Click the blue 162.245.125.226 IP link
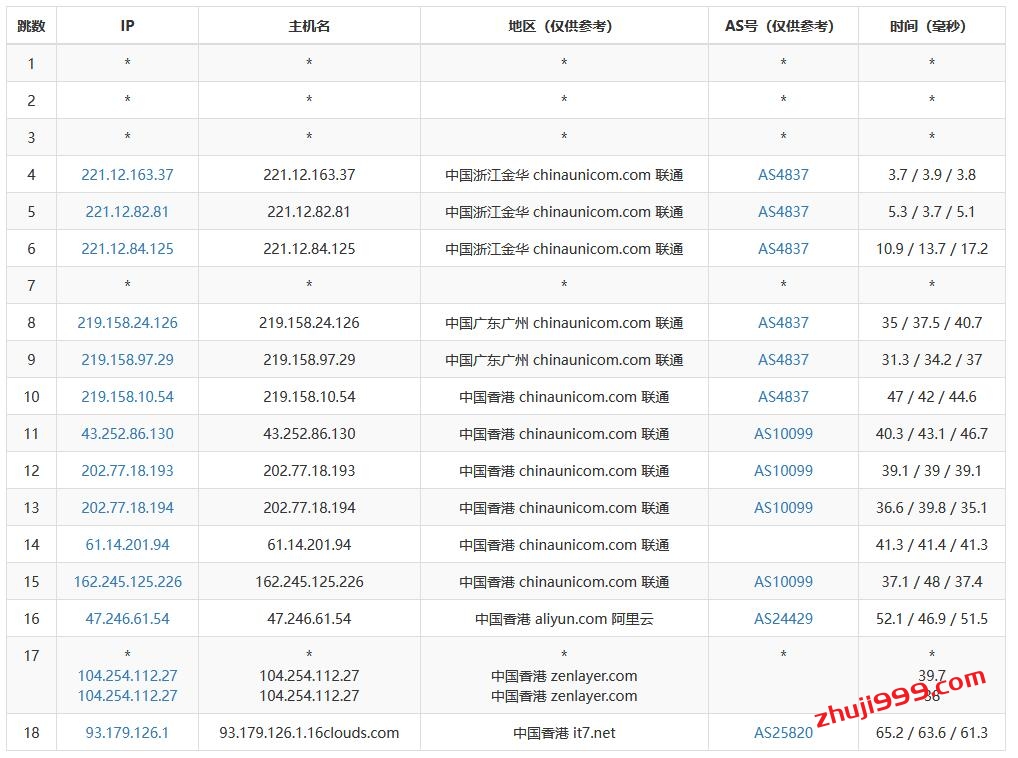Screen dimensions: 1018x758 pyautogui.click(x=127, y=582)
